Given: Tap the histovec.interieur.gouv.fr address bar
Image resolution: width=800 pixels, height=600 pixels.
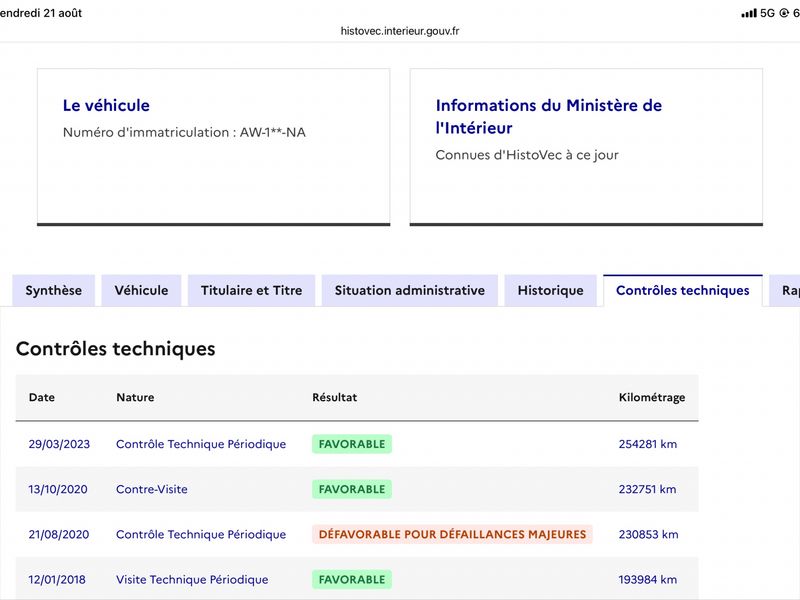Looking at the screenshot, I should (400, 31).
